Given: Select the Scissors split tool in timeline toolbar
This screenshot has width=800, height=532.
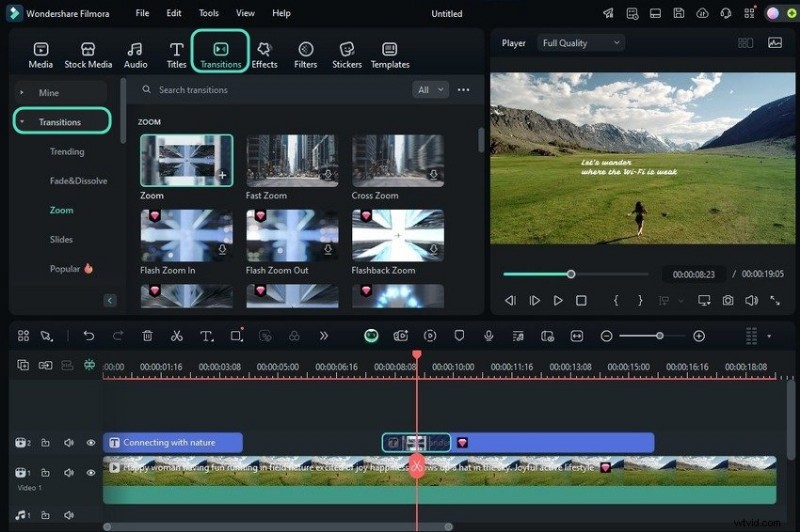Looking at the screenshot, I should (x=177, y=336).
